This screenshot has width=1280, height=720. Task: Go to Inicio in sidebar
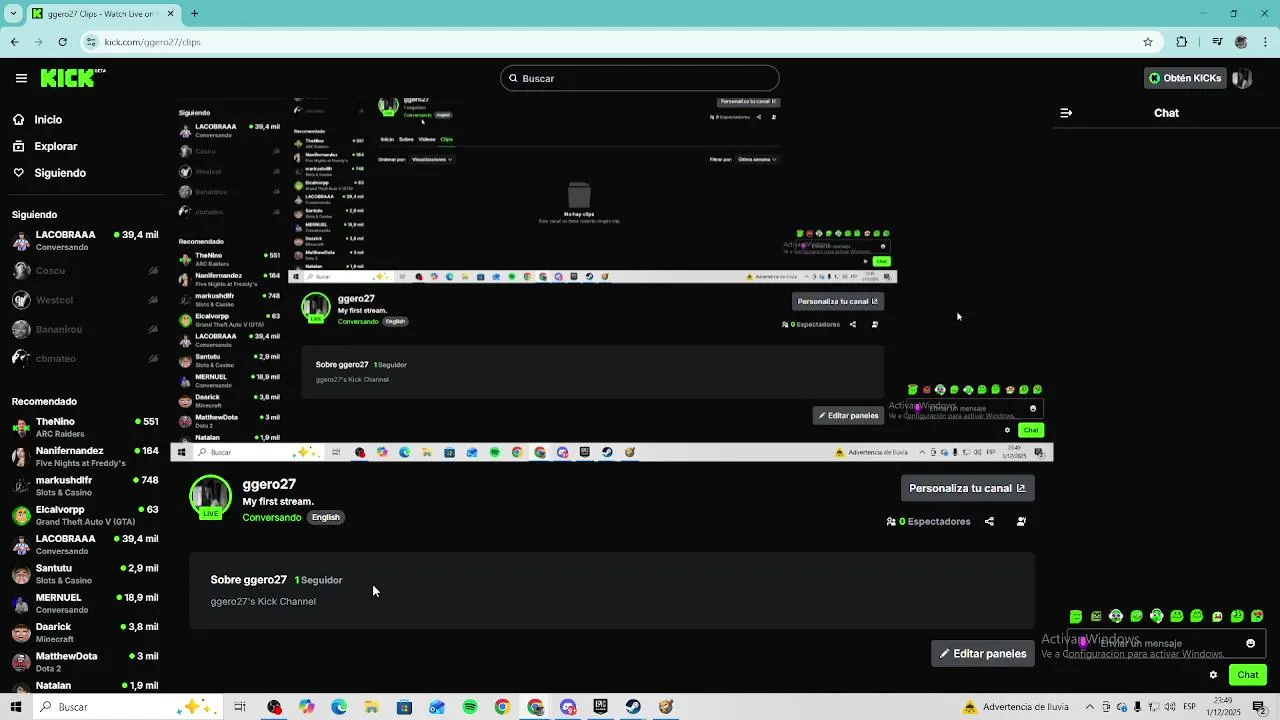[37, 120]
